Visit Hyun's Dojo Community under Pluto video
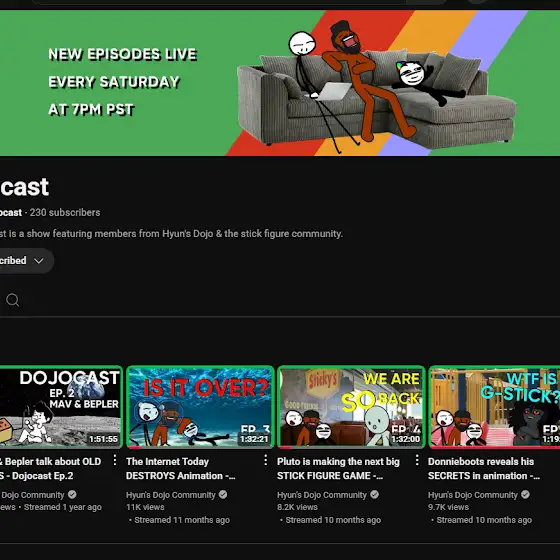 pyautogui.click(x=322, y=495)
